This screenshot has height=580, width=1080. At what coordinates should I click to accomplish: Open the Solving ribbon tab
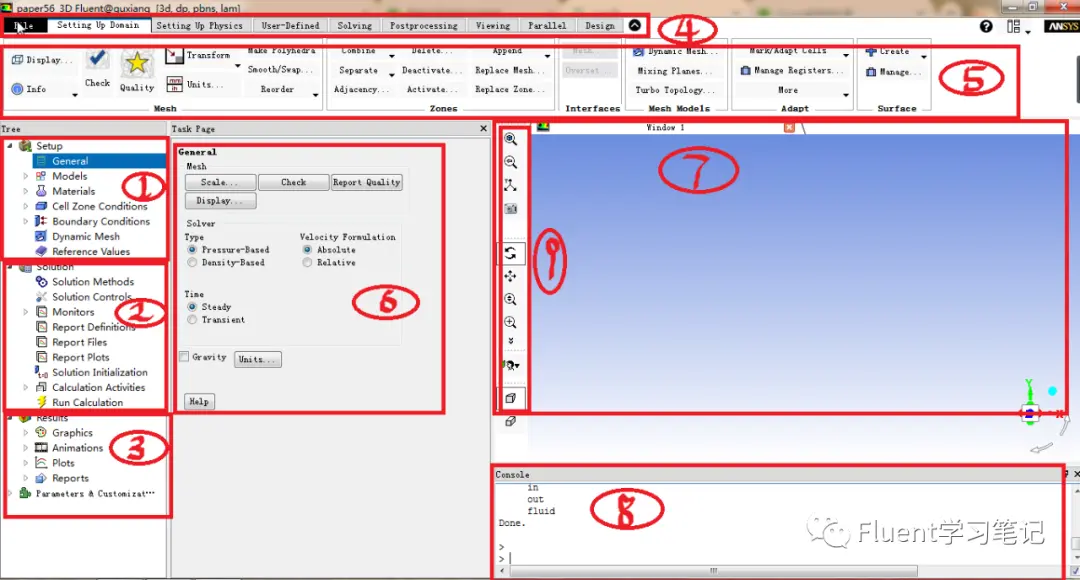[355, 25]
